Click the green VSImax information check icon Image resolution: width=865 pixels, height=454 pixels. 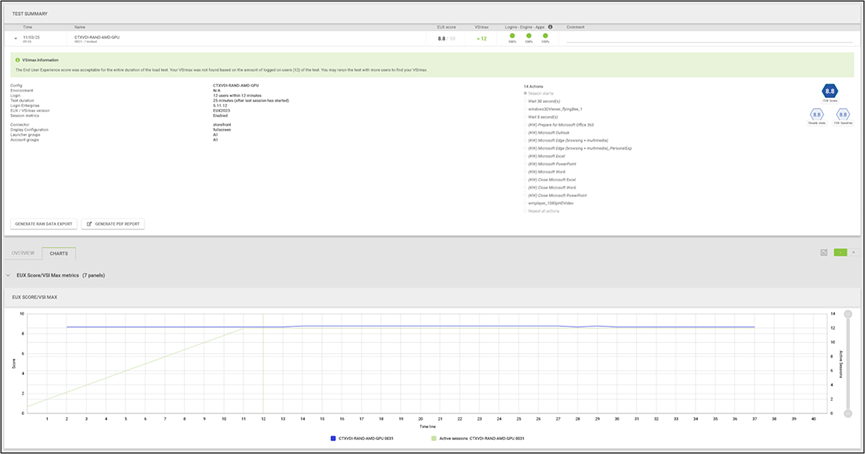pos(18,60)
